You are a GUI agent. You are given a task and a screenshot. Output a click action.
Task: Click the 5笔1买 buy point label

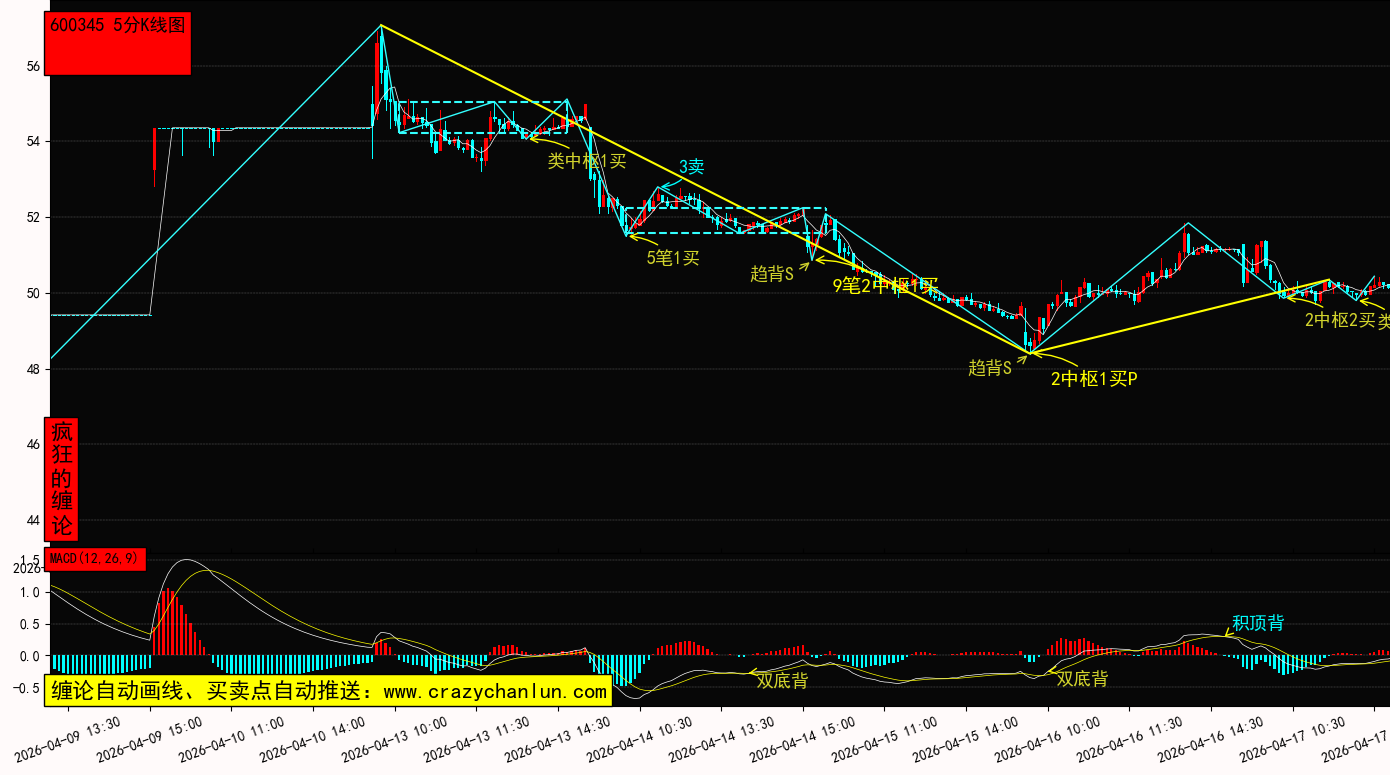click(x=672, y=258)
